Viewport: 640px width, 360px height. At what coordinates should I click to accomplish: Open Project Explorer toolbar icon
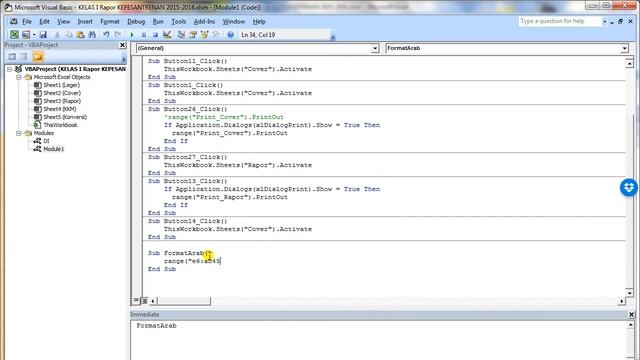(181, 35)
